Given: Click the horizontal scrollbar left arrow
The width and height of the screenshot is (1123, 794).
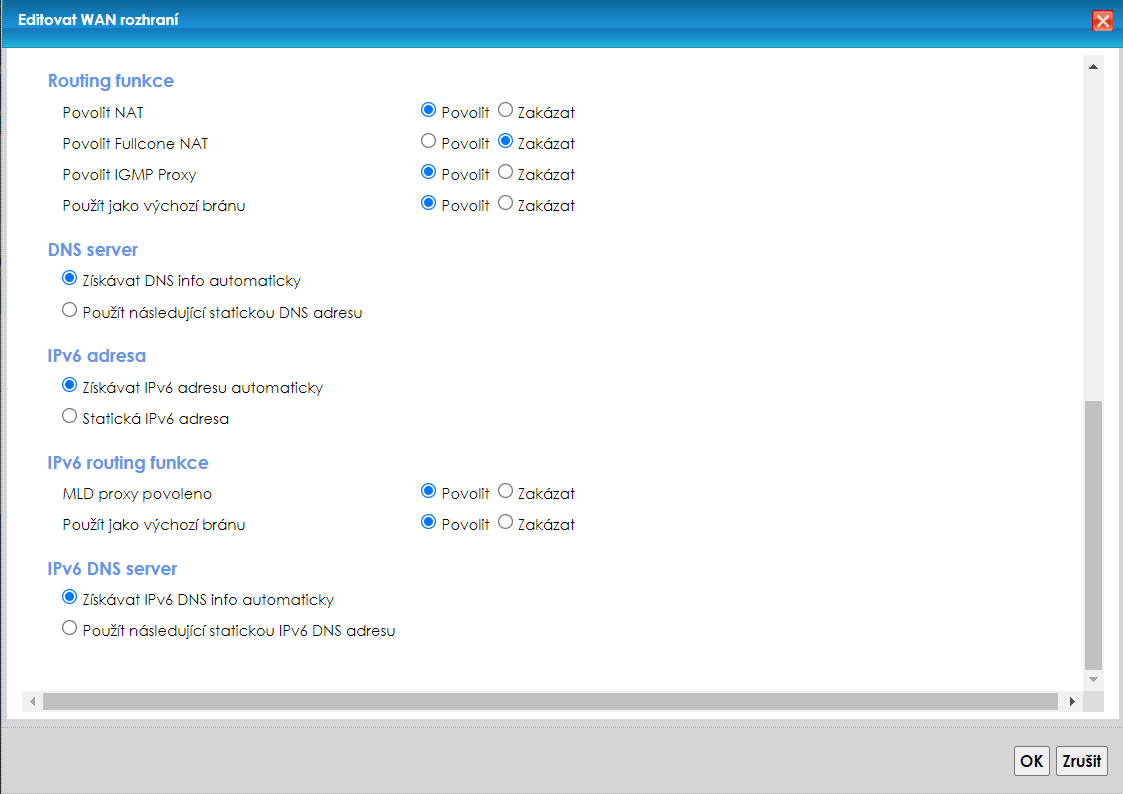Looking at the screenshot, I should [x=32, y=702].
